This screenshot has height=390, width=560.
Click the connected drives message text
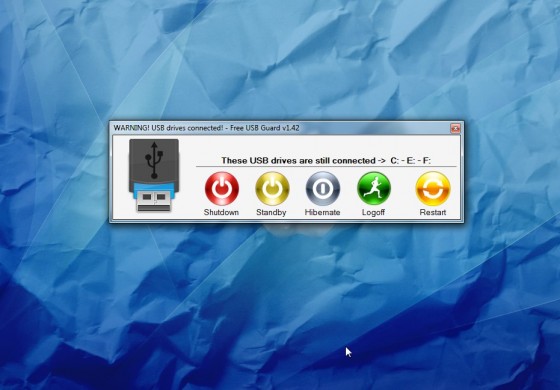click(326, 161)
